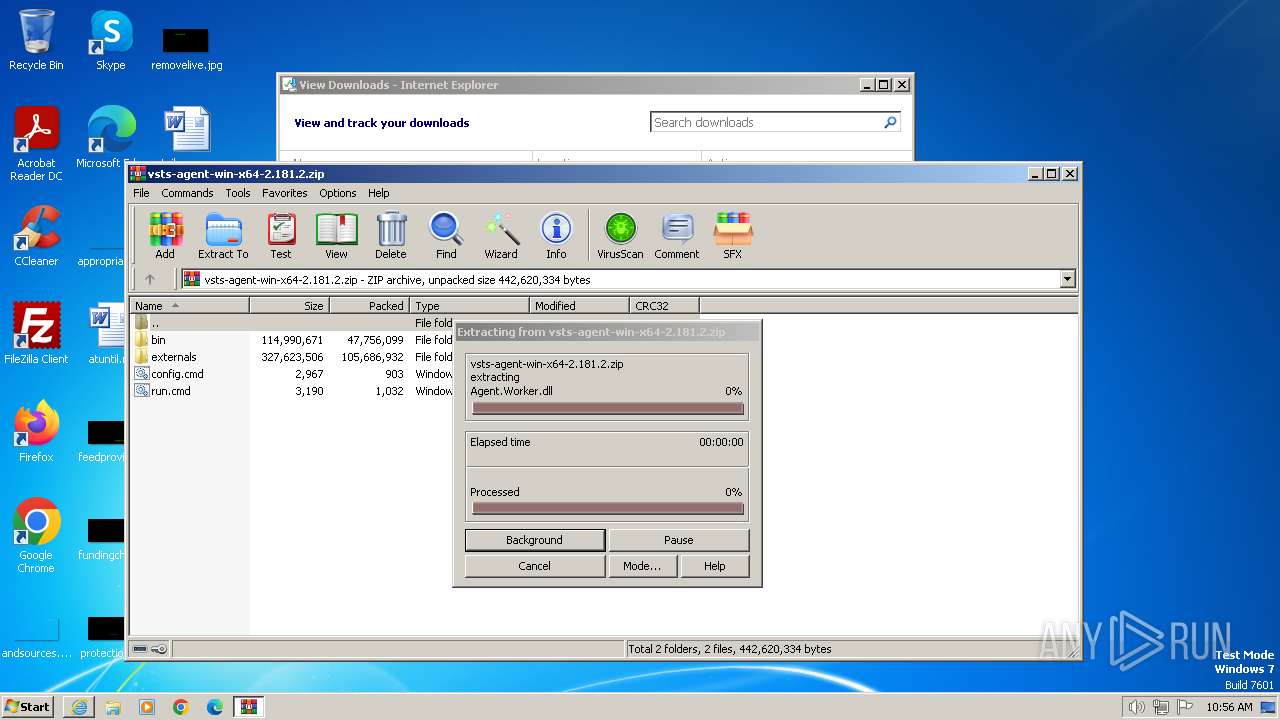This screenshot has width=1280, height=720.
Task: Click File Explorer folder icon in taskbar
Action: tap(113, 707)
